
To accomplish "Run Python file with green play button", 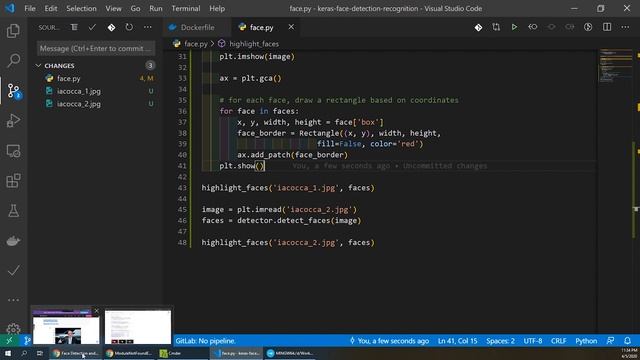I will [514, 27].
